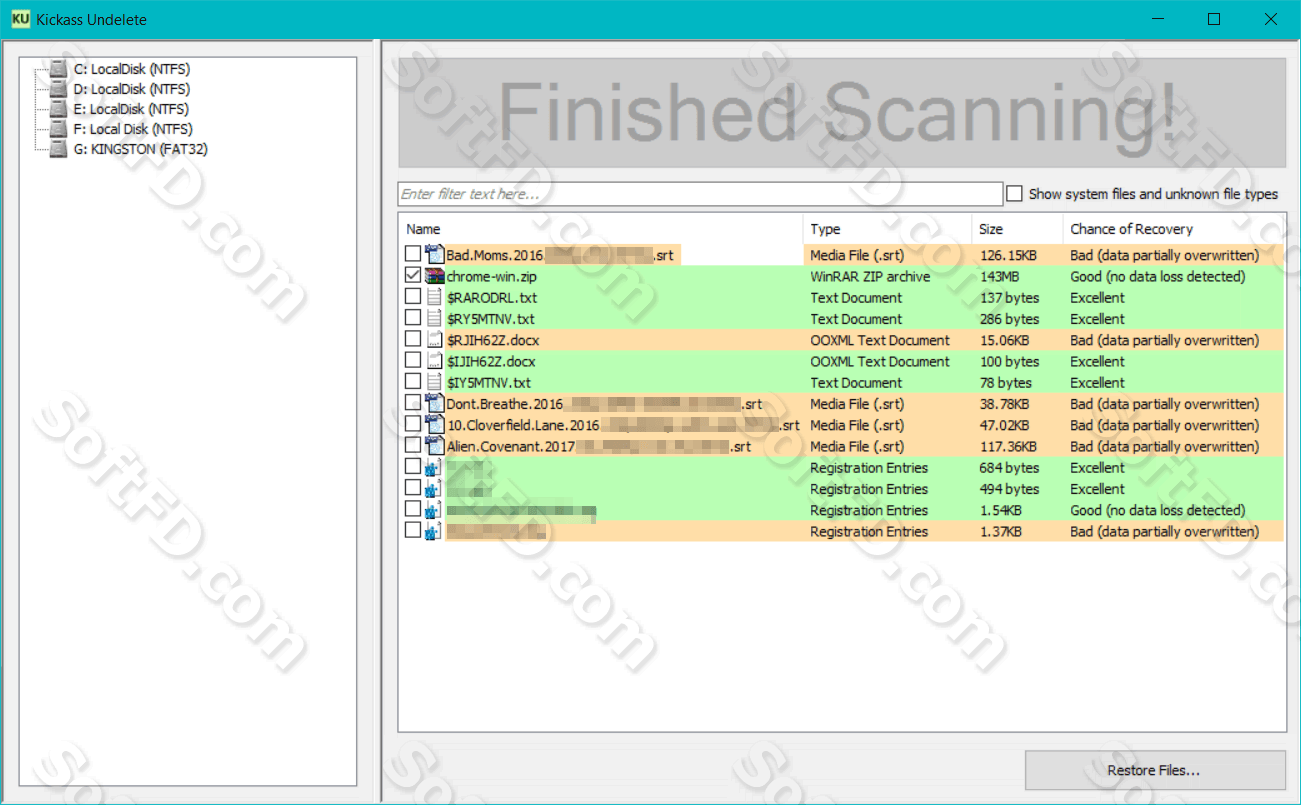Click the Dont.Breathe.2016 subtitle file icon
The image size is (1301, 805).
pyautogui.click(x=434, y=404)
